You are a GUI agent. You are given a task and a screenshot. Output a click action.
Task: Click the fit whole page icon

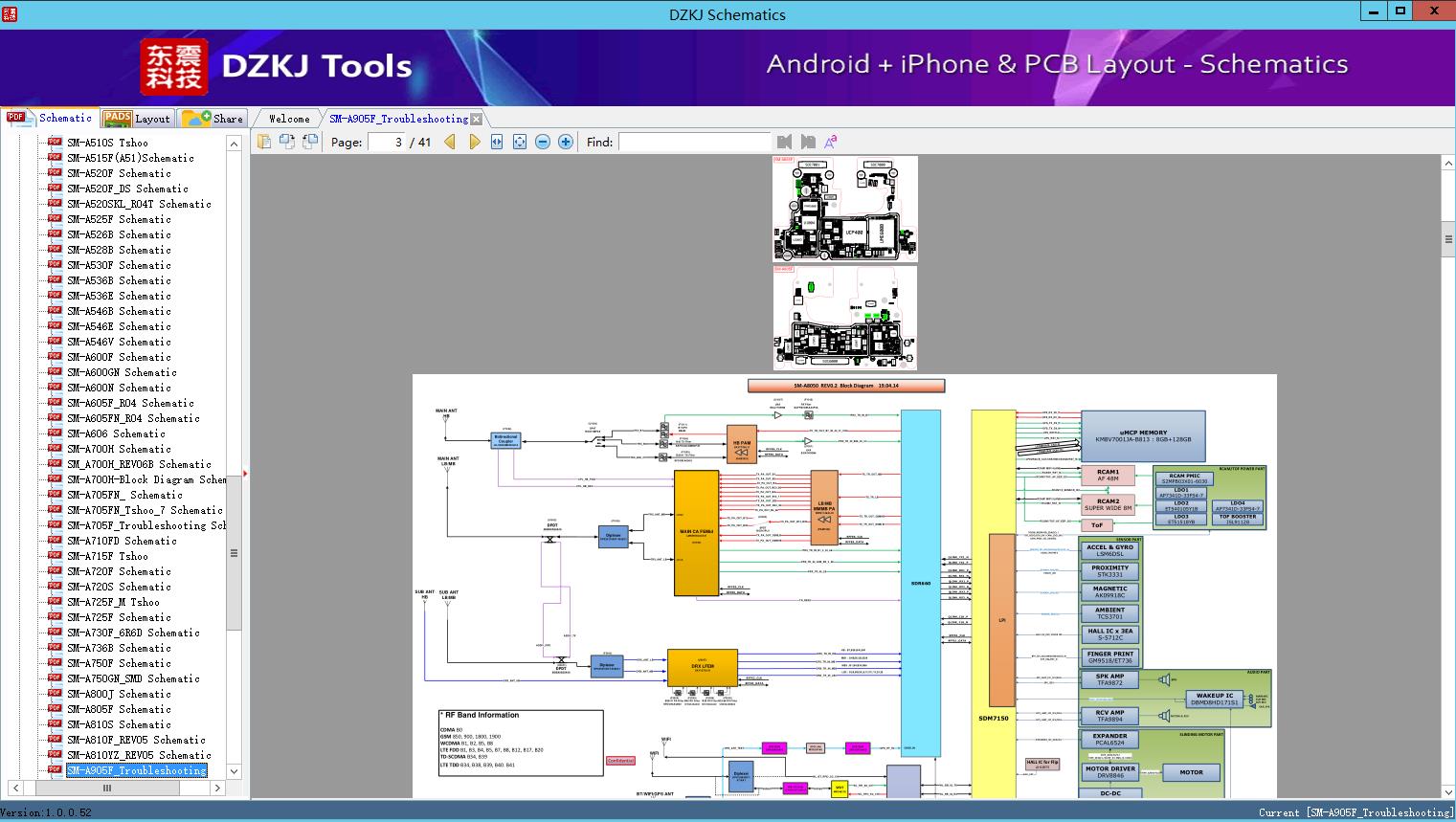click(520, 142)
